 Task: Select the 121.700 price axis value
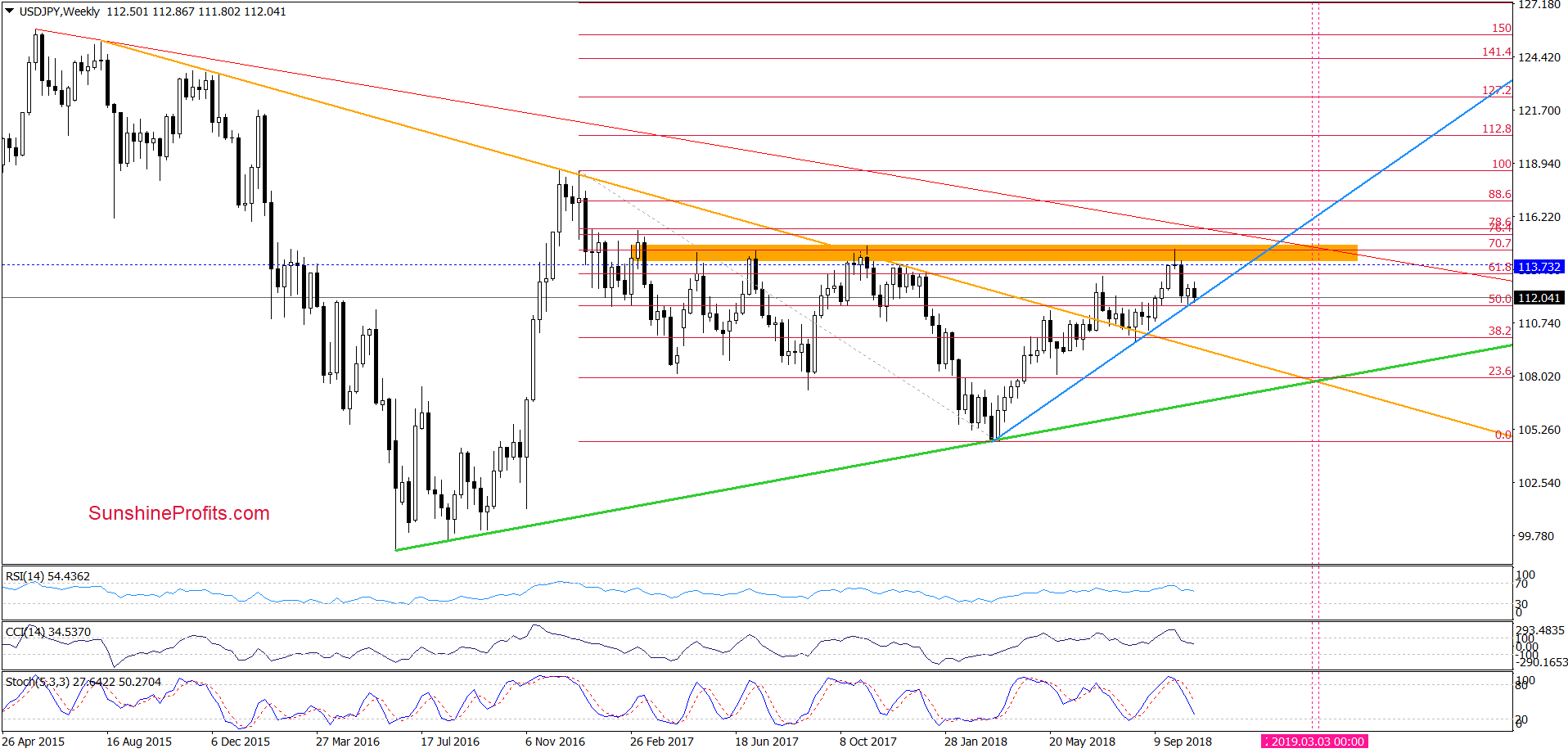point(1539,110)
